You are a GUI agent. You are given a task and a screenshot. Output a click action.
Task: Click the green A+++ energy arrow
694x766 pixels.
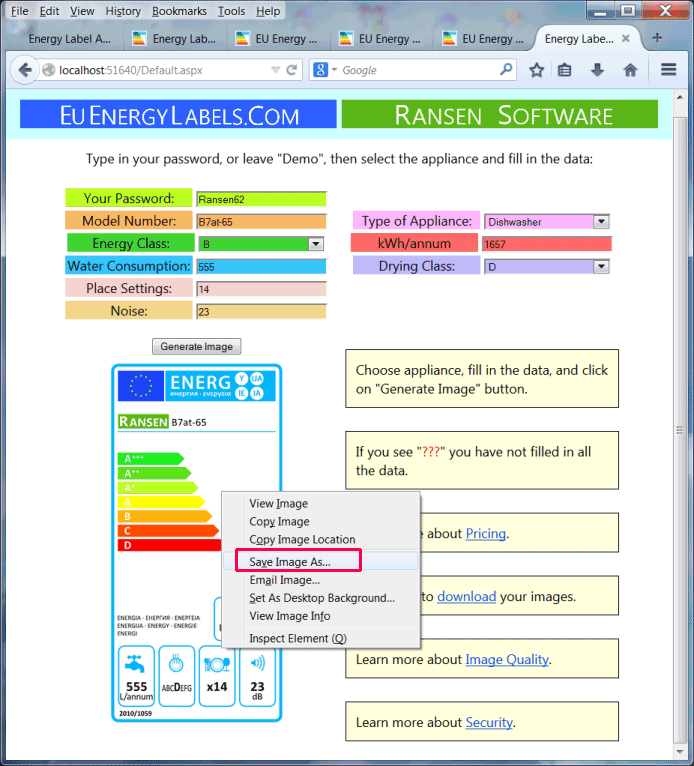tap(150, 459)
